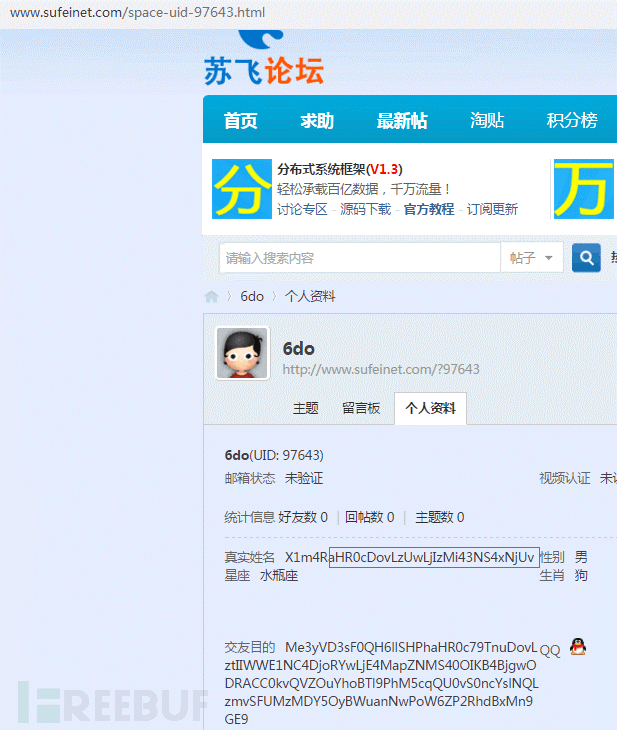The image size is (617, 730).
Task: Click the text line starting zmvSFUMzMDY5
Action: coord(379,701)
